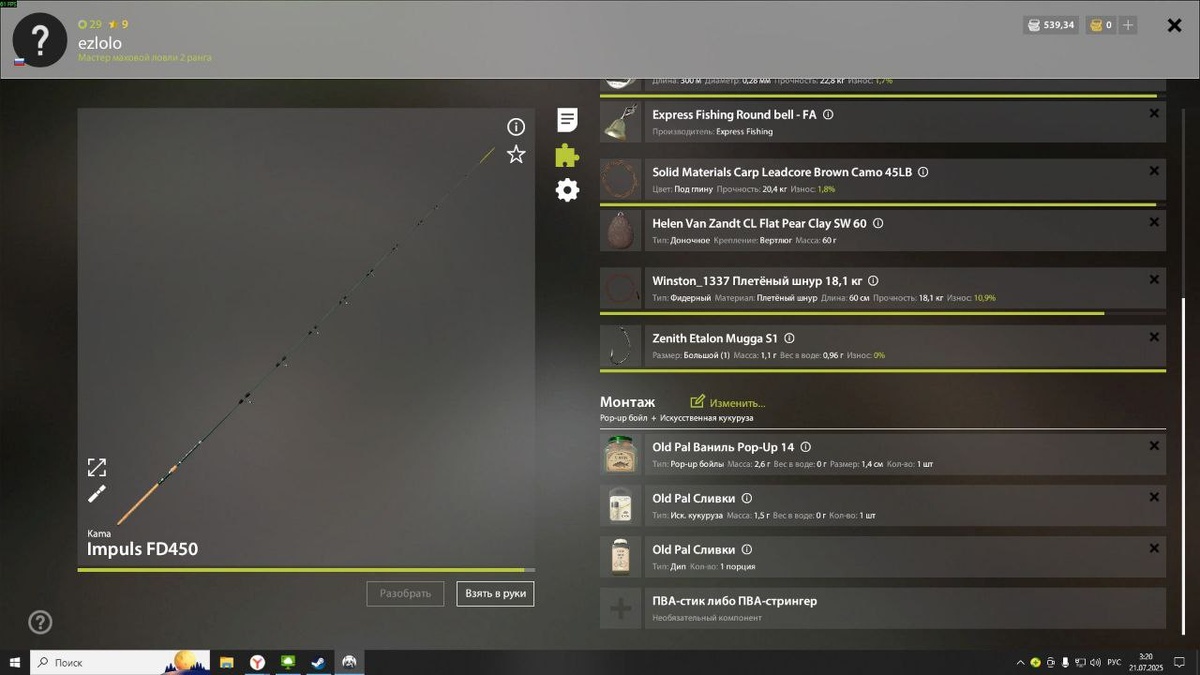This screenshot has width=1200, height=675.
Task: Show info for Old Pal Ваниль Pop-Up 14
Action: 806,447
